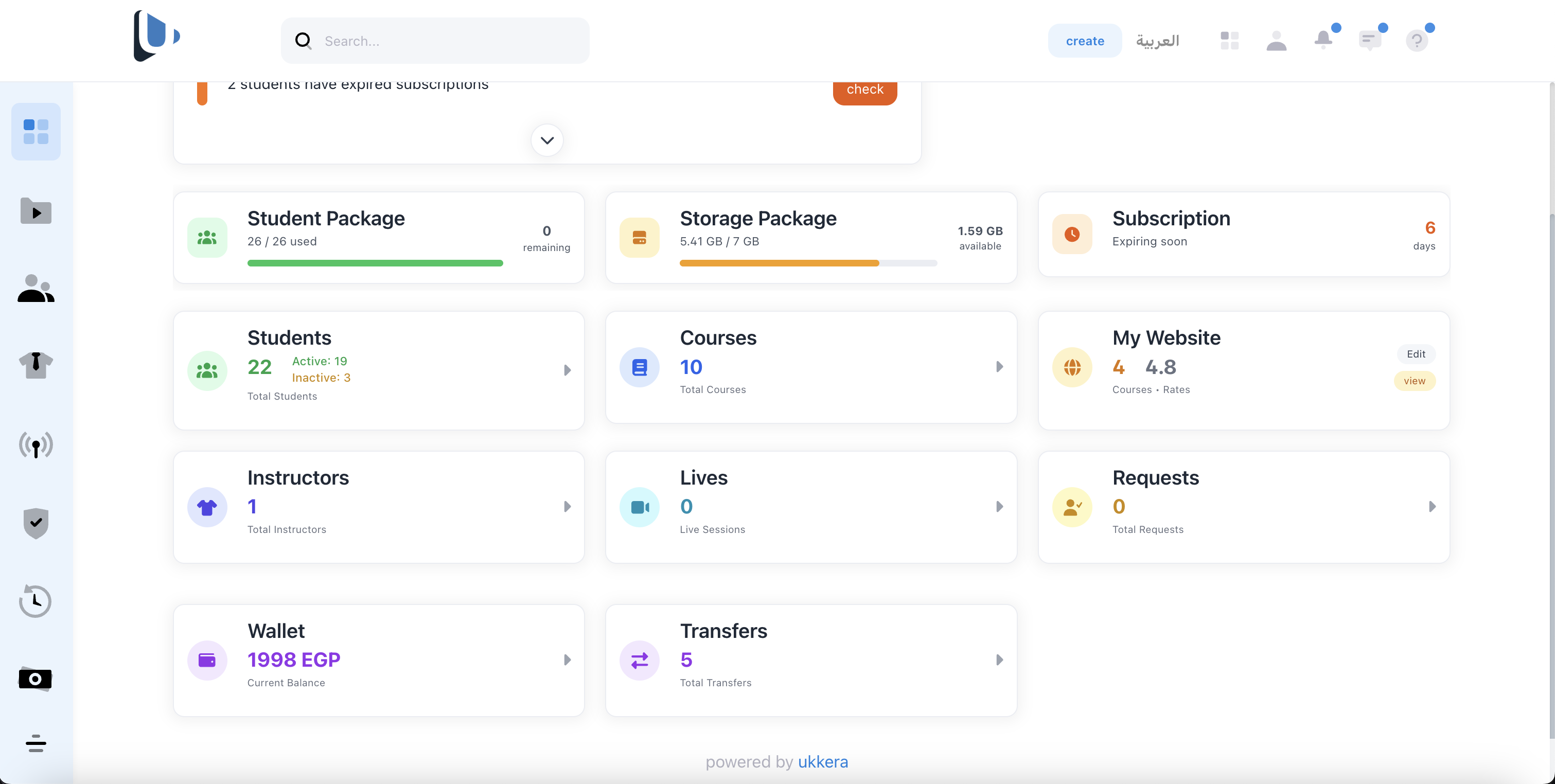Click the 'Live Sessions' label
This screenshot has height=784, width=1555.
[712, 529]
